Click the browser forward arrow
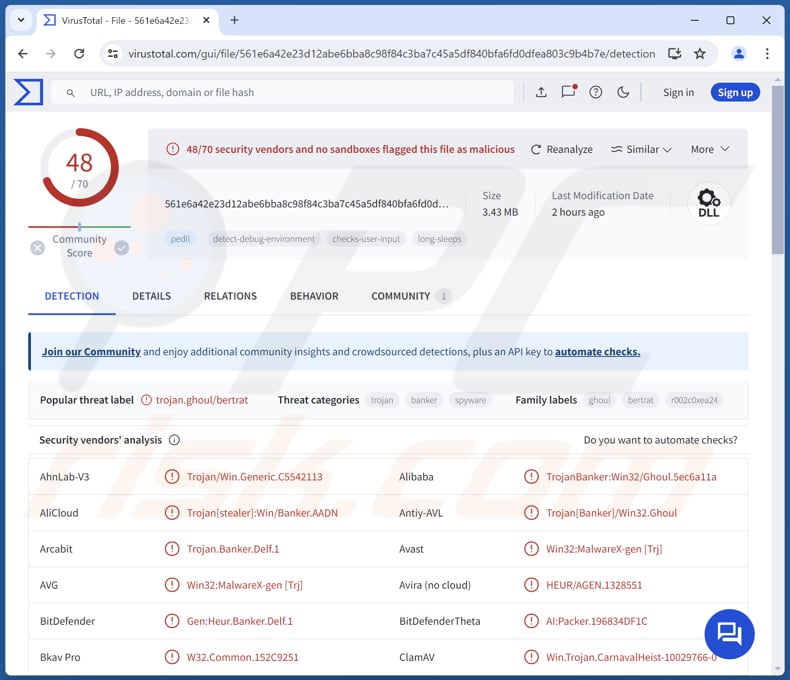 [x=50, y=53]
